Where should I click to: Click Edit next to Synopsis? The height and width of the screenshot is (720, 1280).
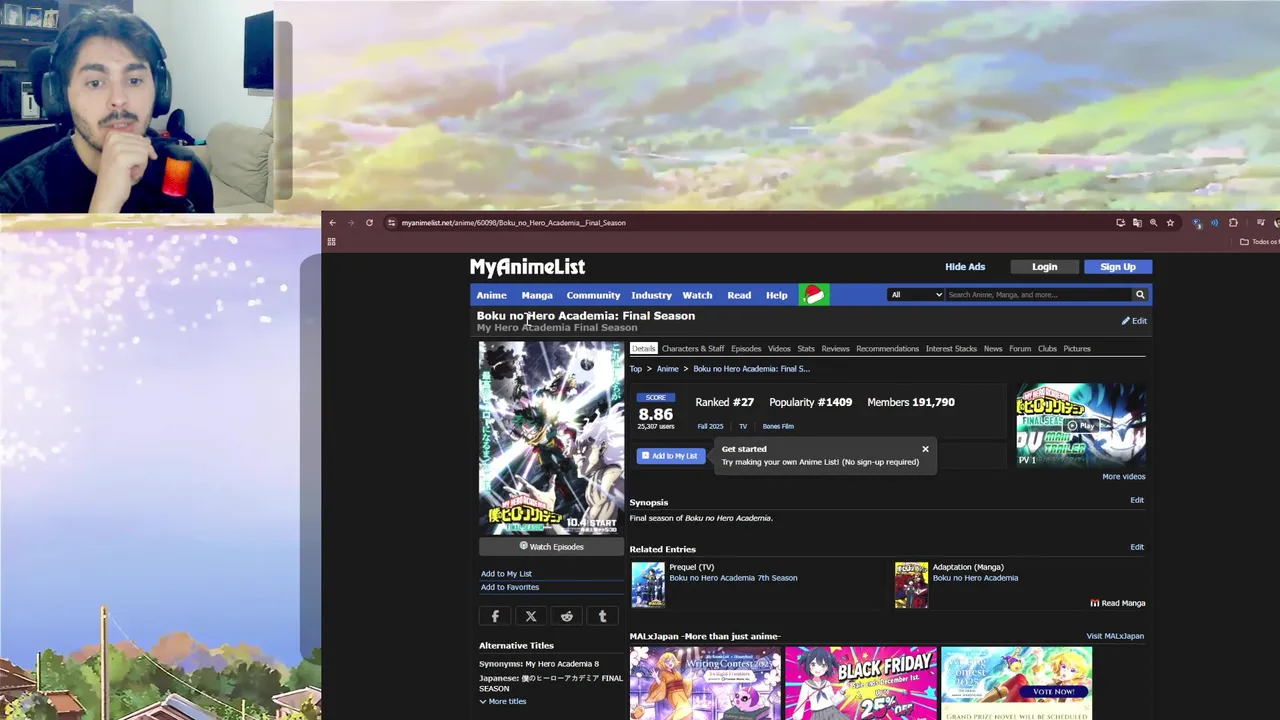pos(1137,500)
